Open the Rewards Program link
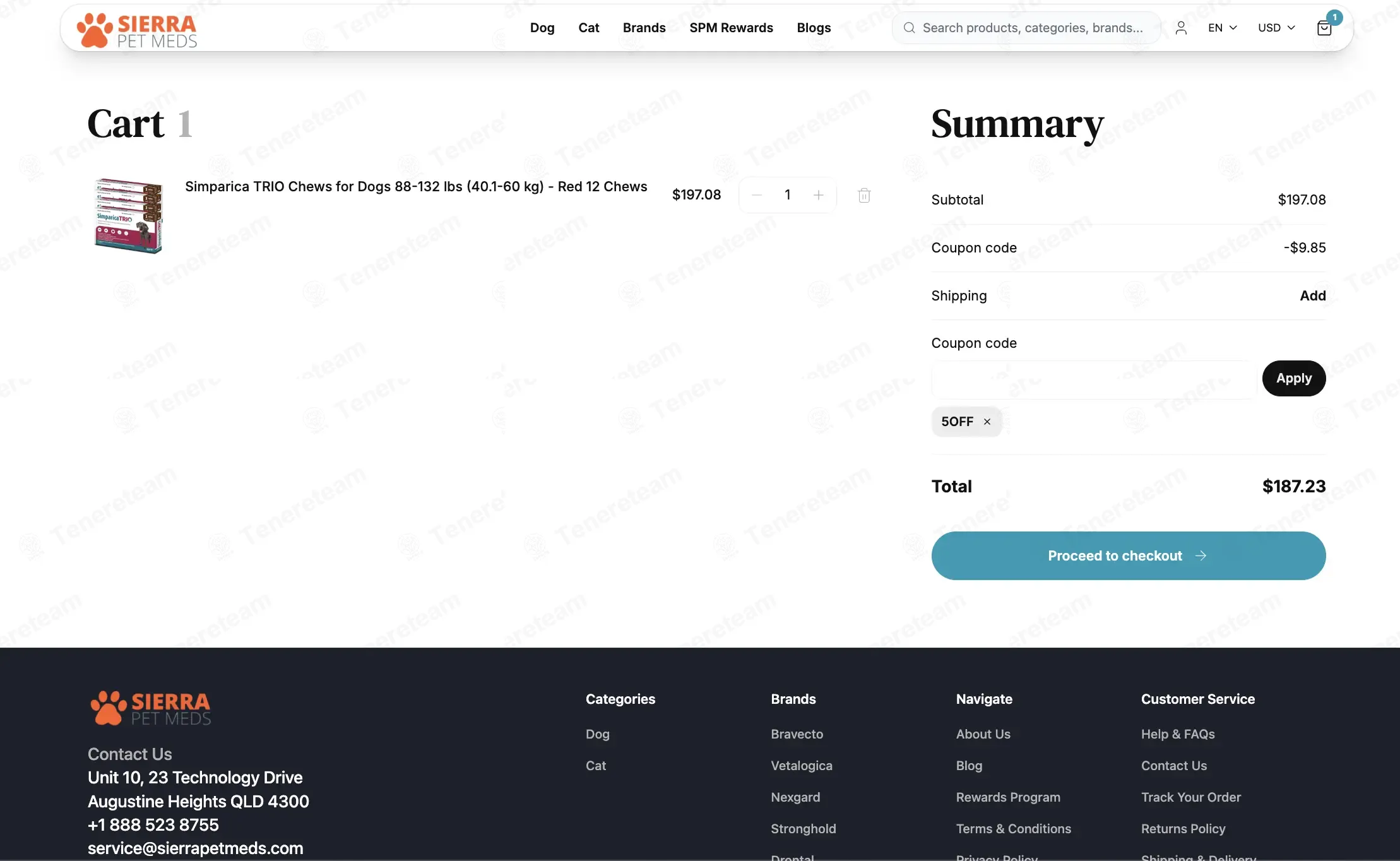 pyautogui.click(x=1008, y=797)
